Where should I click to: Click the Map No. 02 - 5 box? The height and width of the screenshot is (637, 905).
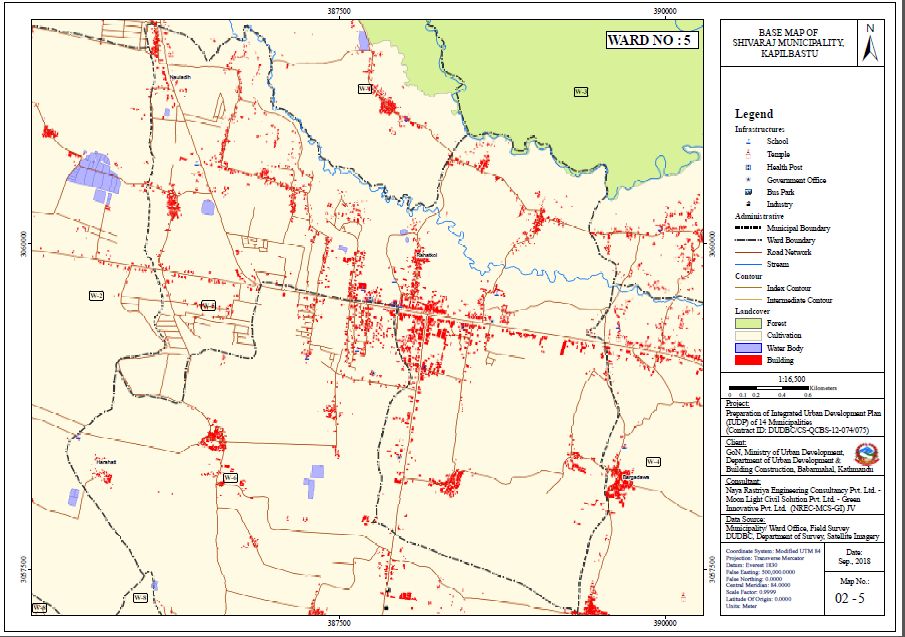[849, 594]
